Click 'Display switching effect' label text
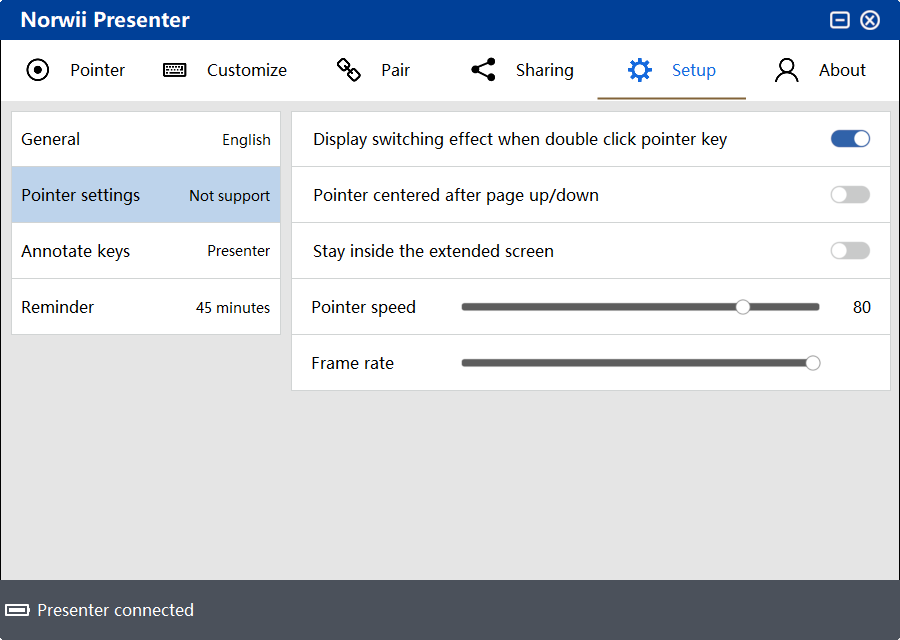 point(520,139)
